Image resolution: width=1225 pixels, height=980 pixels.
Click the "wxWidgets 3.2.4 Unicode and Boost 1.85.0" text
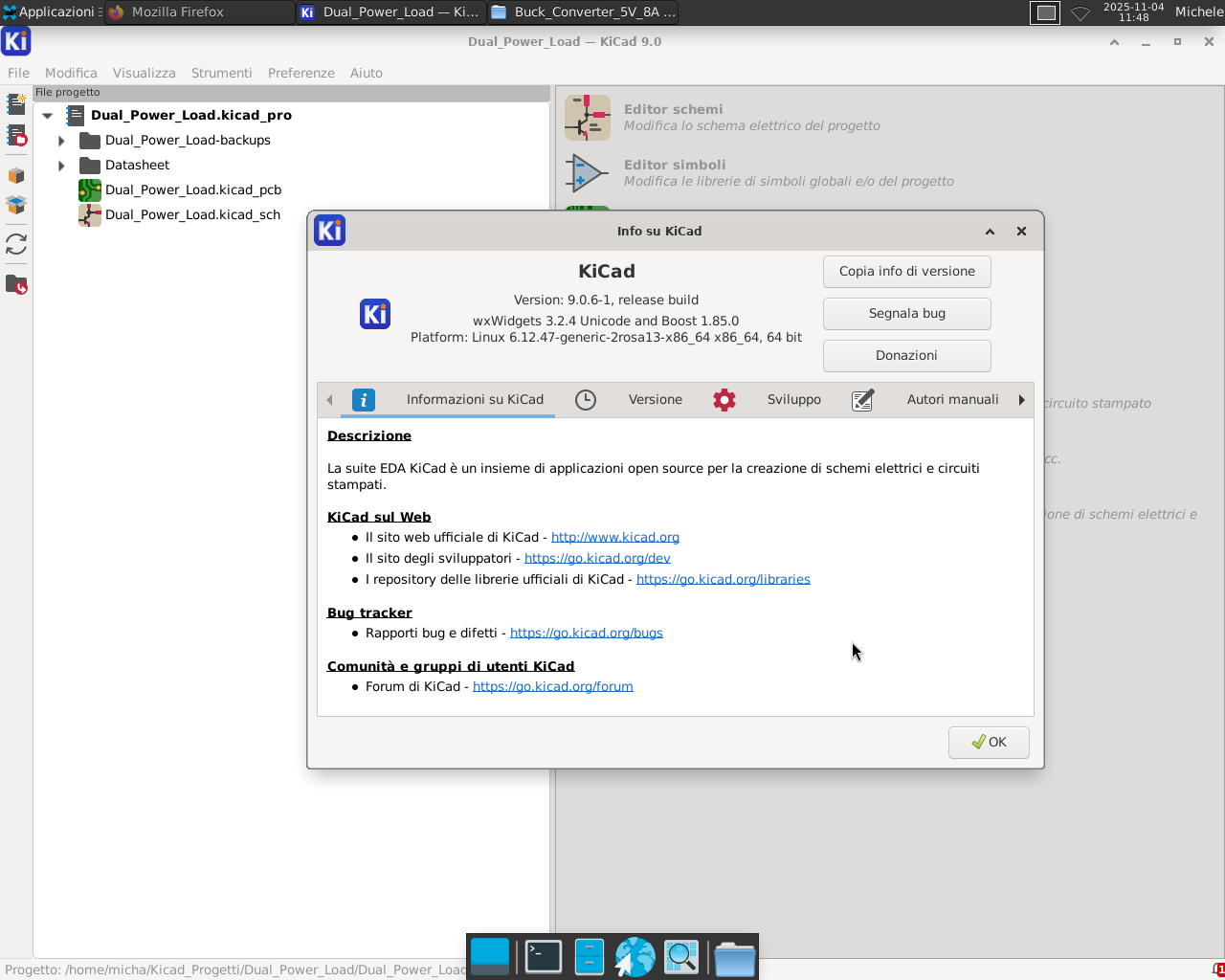606,322
